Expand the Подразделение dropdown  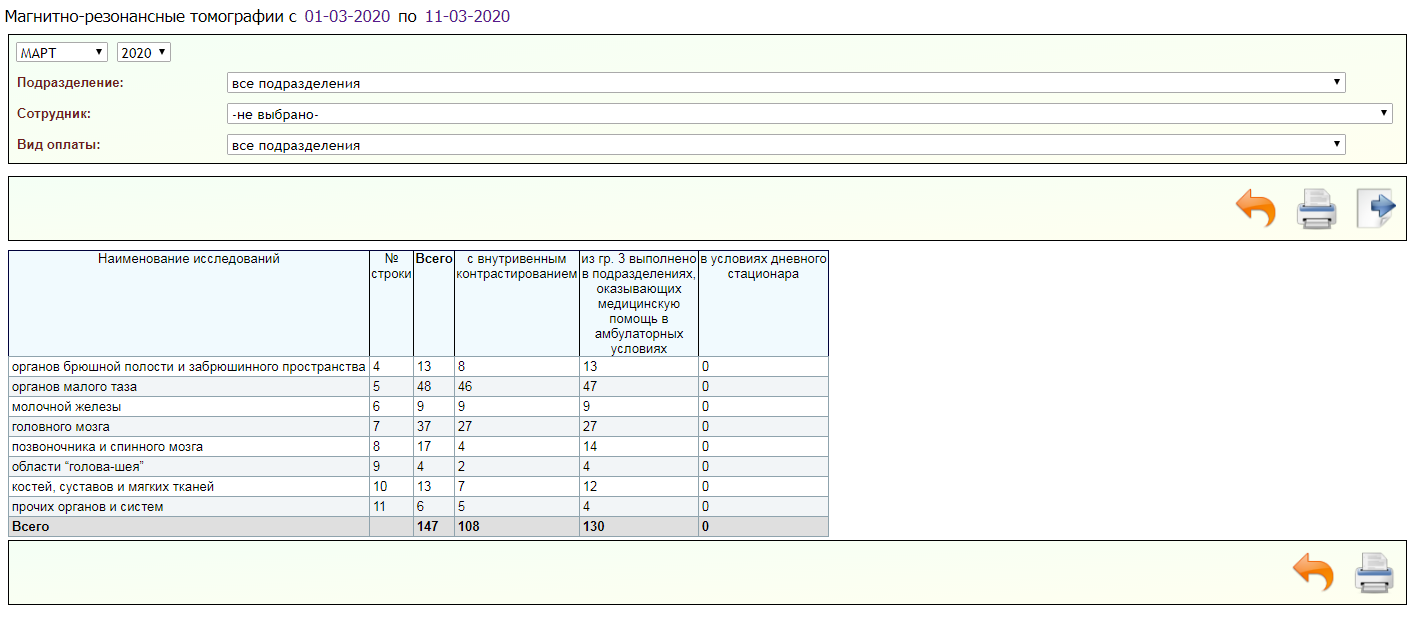pos(786,83)
